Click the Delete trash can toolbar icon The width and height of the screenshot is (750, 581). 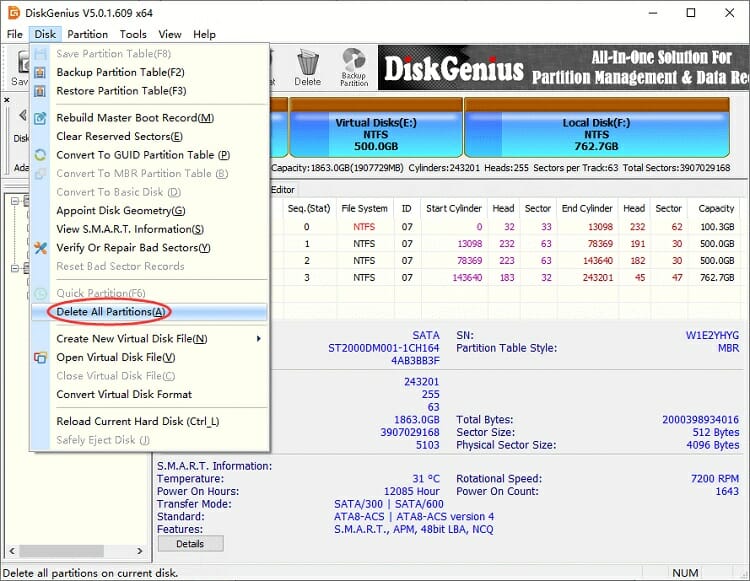(x=307, y=65)
